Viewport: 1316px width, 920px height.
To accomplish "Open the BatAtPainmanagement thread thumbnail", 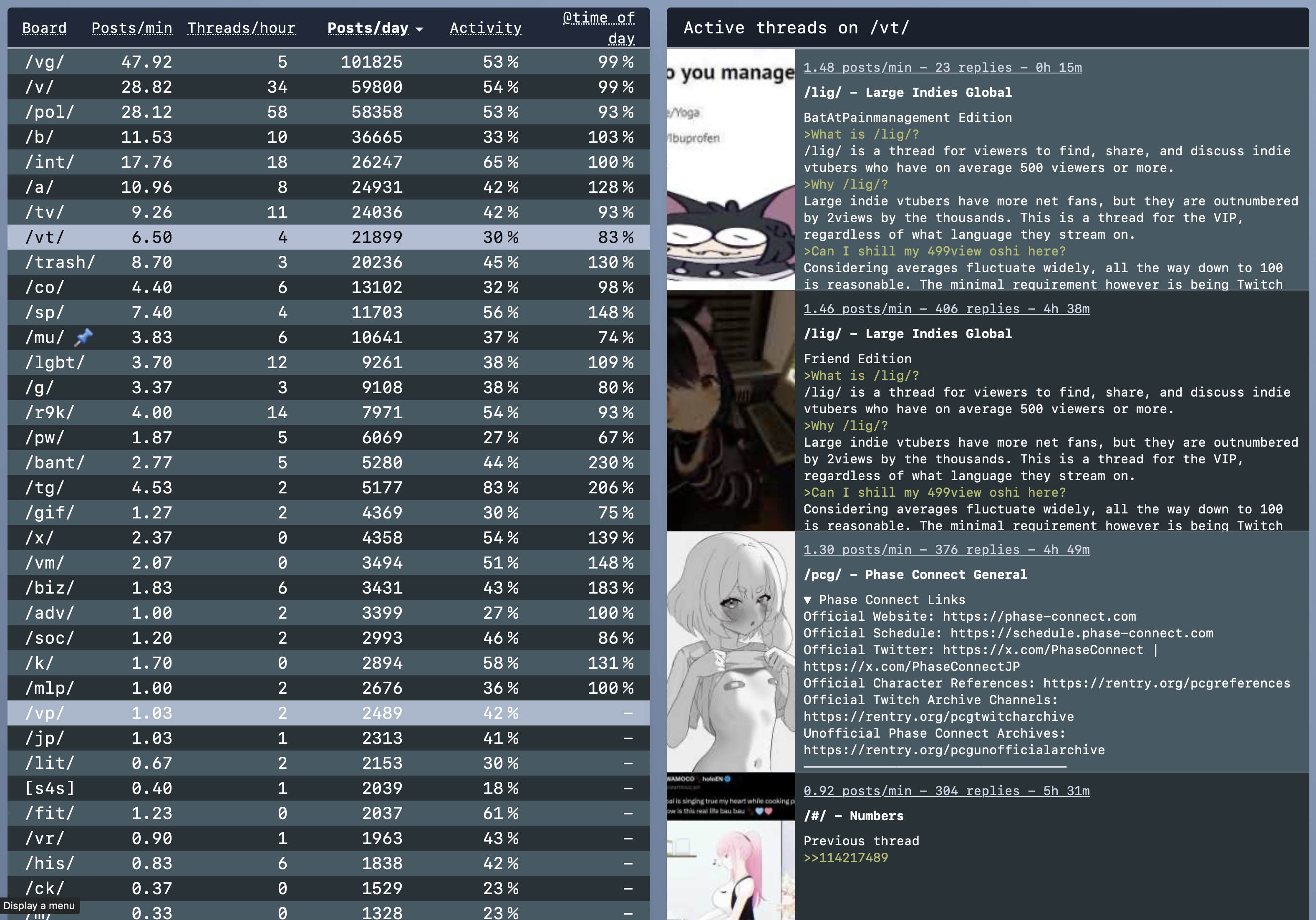I will click(731, 170).
